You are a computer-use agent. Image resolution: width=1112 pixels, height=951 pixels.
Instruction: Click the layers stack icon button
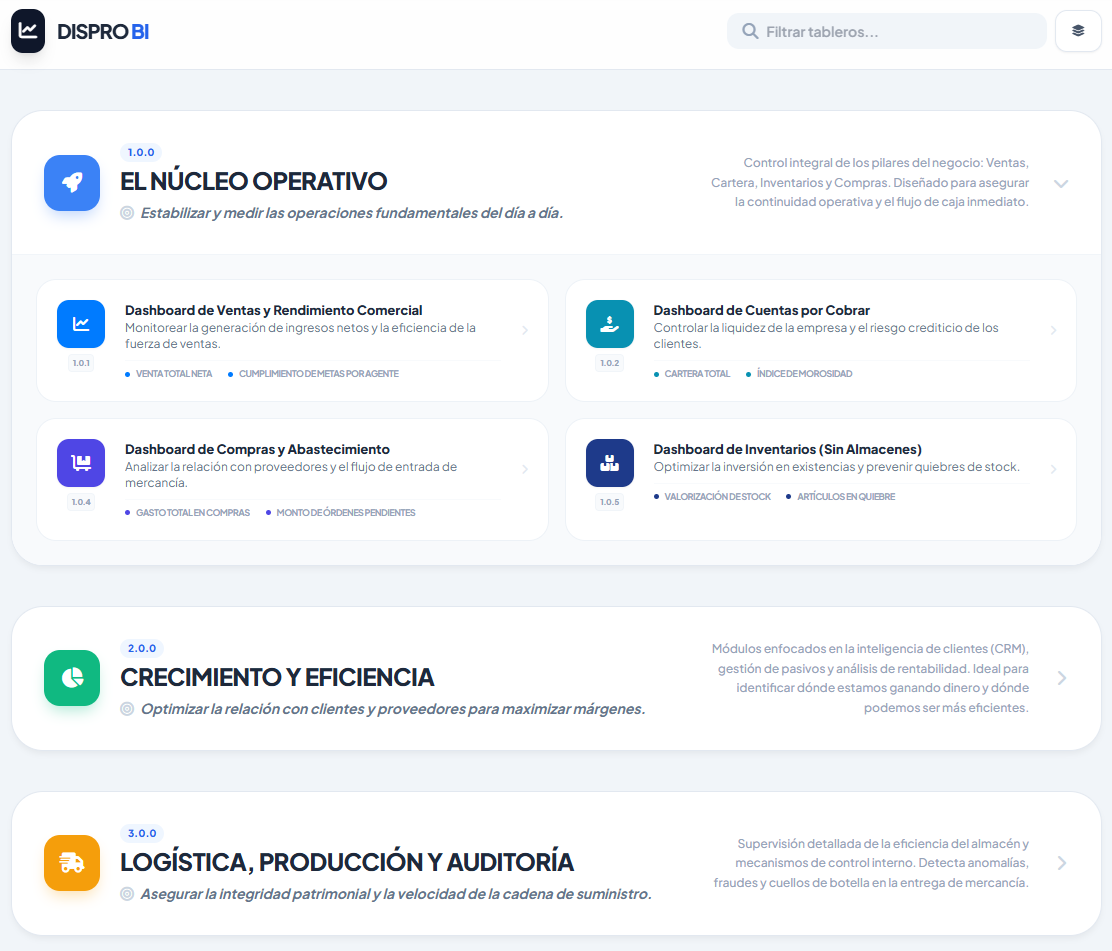(x=1078, y=31)
